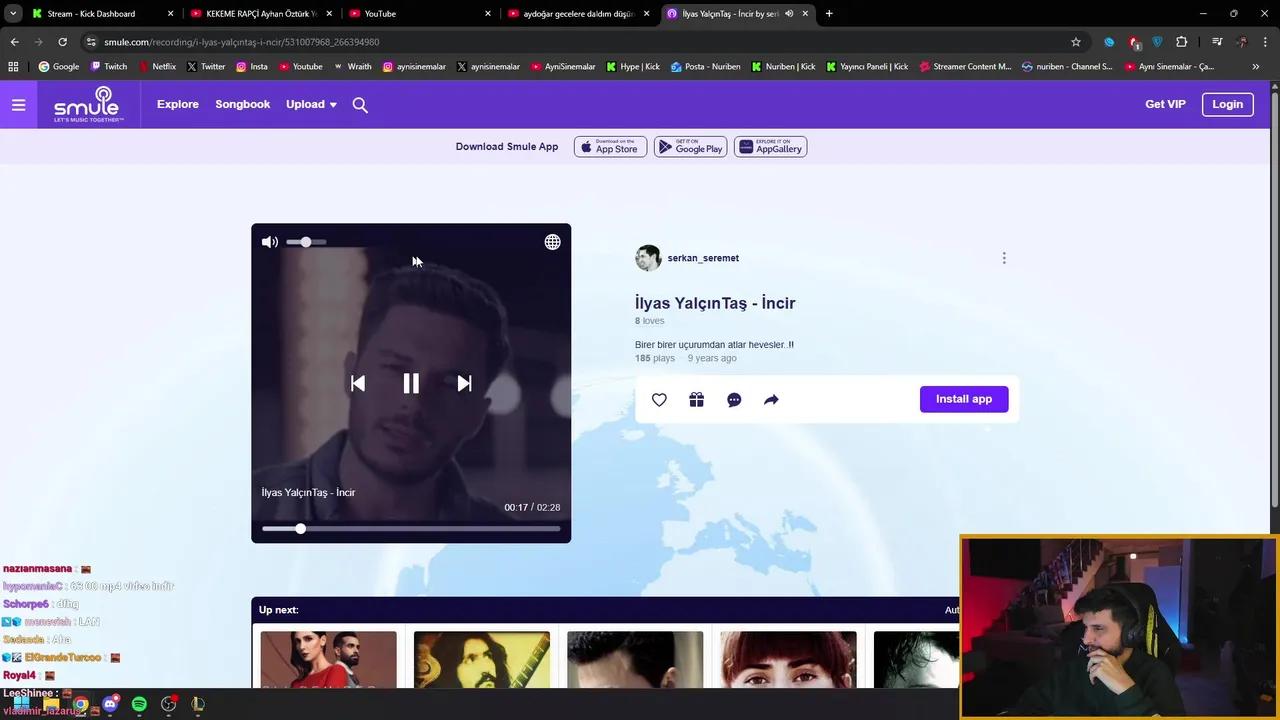Open the Streamer Content M... bookmark
The width and height of the screenshot is (1280, 720).
(965, 67)
